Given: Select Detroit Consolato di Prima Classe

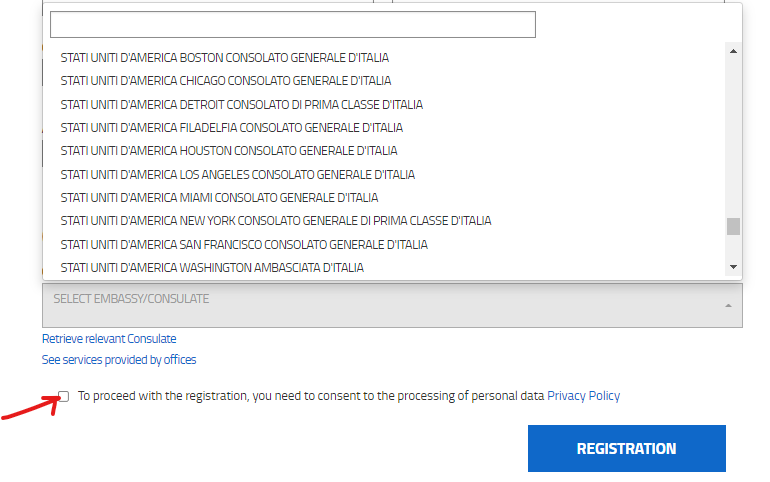Looking at the screenshot, I should 241,104.
